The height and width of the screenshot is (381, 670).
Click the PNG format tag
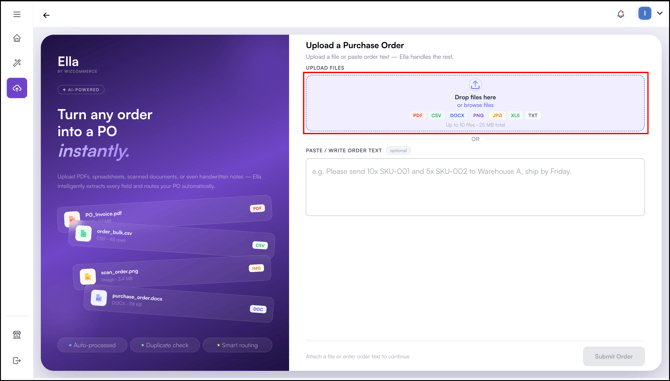478,115
